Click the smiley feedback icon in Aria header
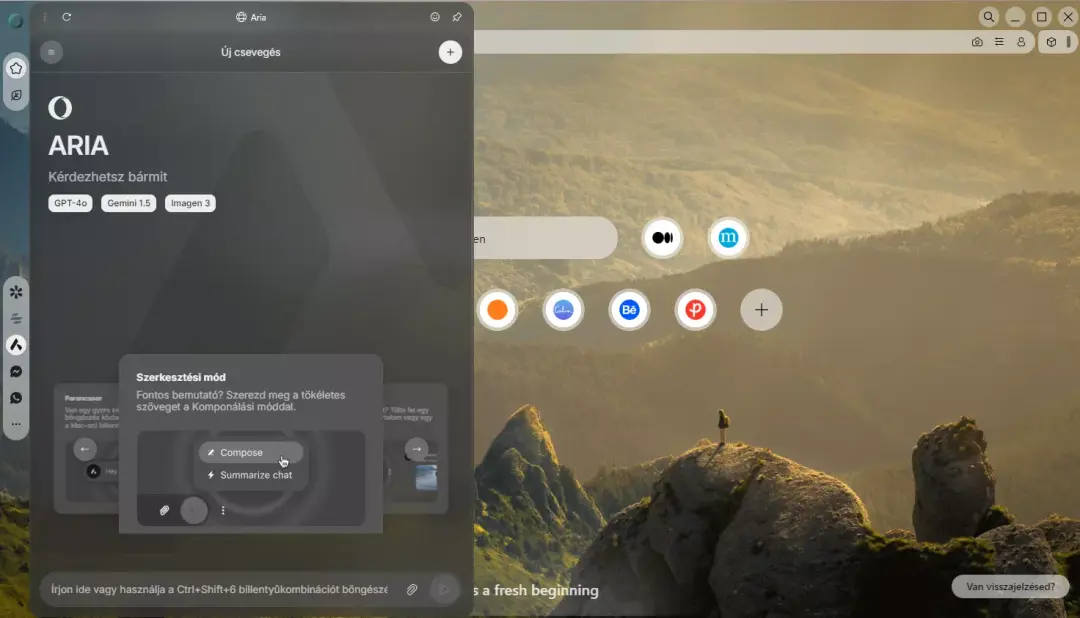1080x618 pixels. pyautogui.click(x=435, y=17)
